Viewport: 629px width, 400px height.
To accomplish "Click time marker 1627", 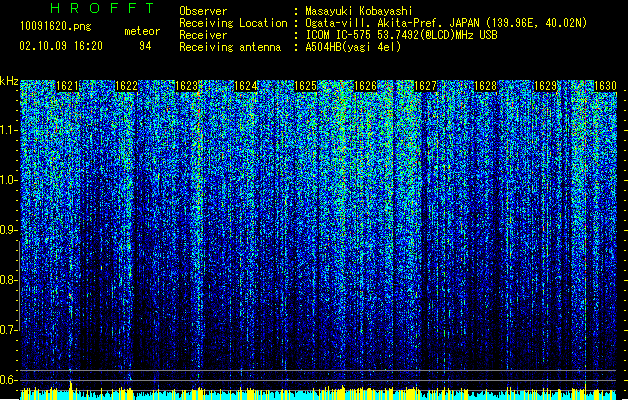I will [x=425, y=86].
